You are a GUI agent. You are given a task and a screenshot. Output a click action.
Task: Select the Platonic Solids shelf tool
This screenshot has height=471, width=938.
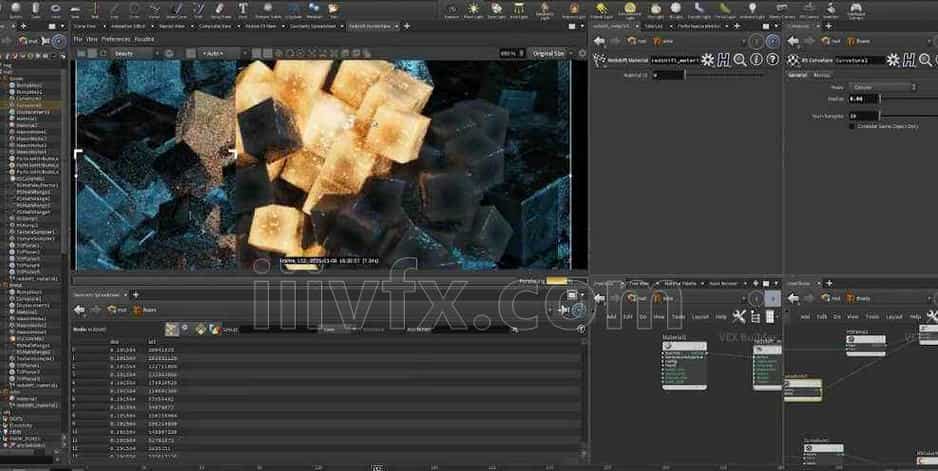(x=267, y=8)
